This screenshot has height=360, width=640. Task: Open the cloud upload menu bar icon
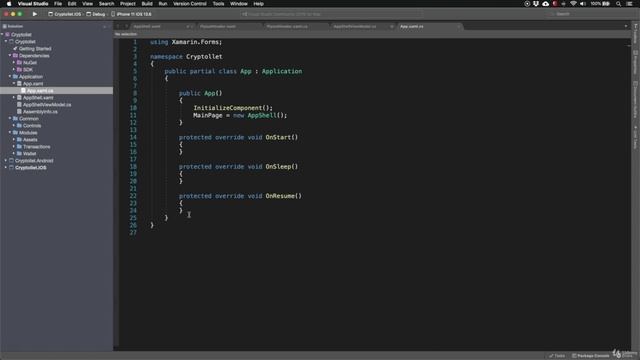pyautogui.click(x=545, y=4)
